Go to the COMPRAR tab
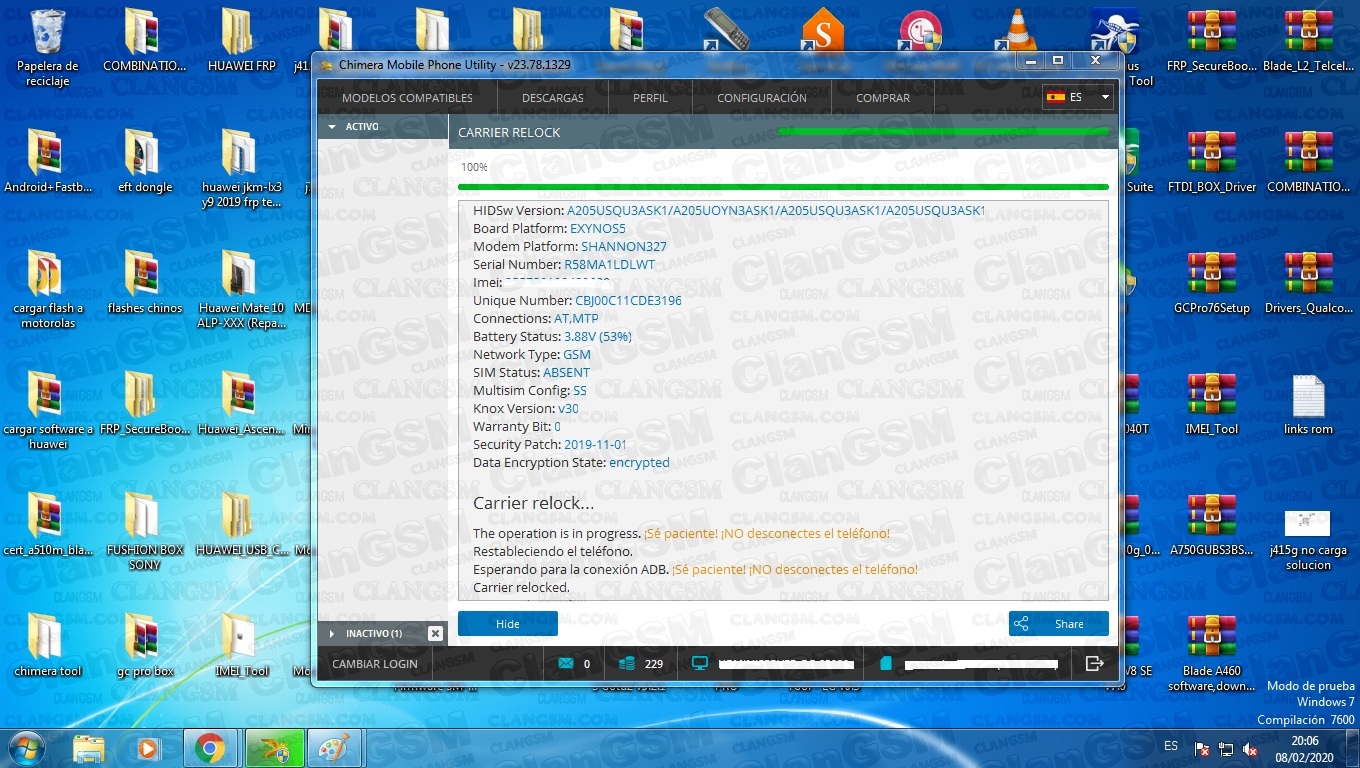 883,98
